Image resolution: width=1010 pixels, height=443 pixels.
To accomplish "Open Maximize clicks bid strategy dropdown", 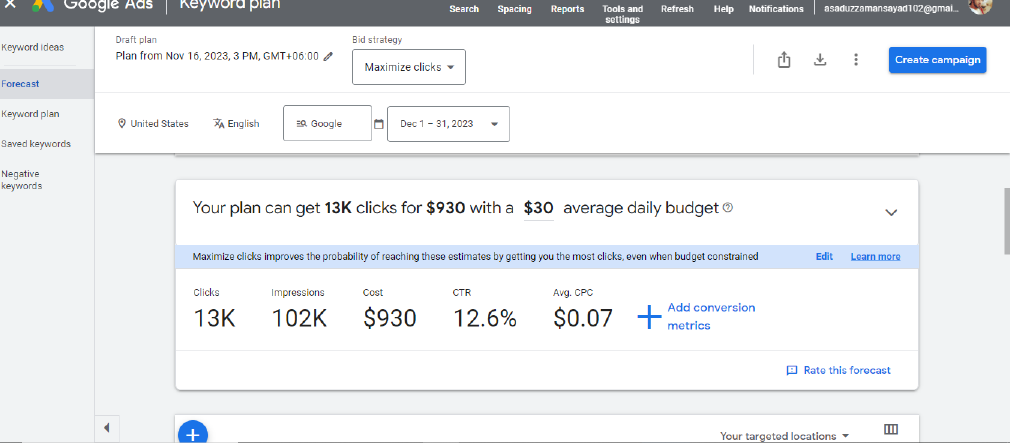I will click(409, 67).
